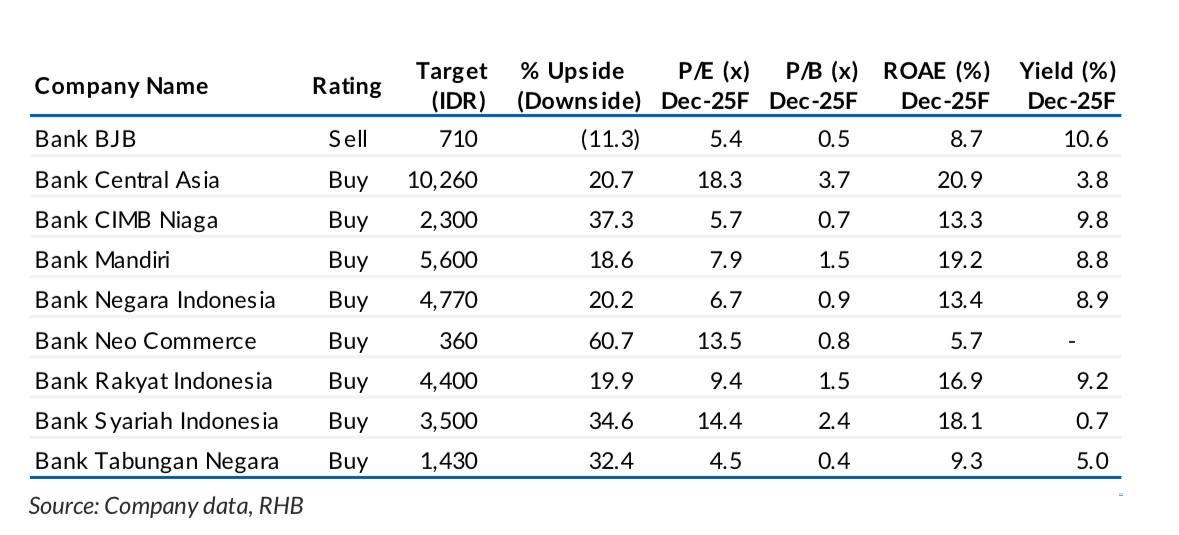The height and width of the screenshot is (535, 1179).
Task: Click the Rating column header
Action: (x=347, y=86)
